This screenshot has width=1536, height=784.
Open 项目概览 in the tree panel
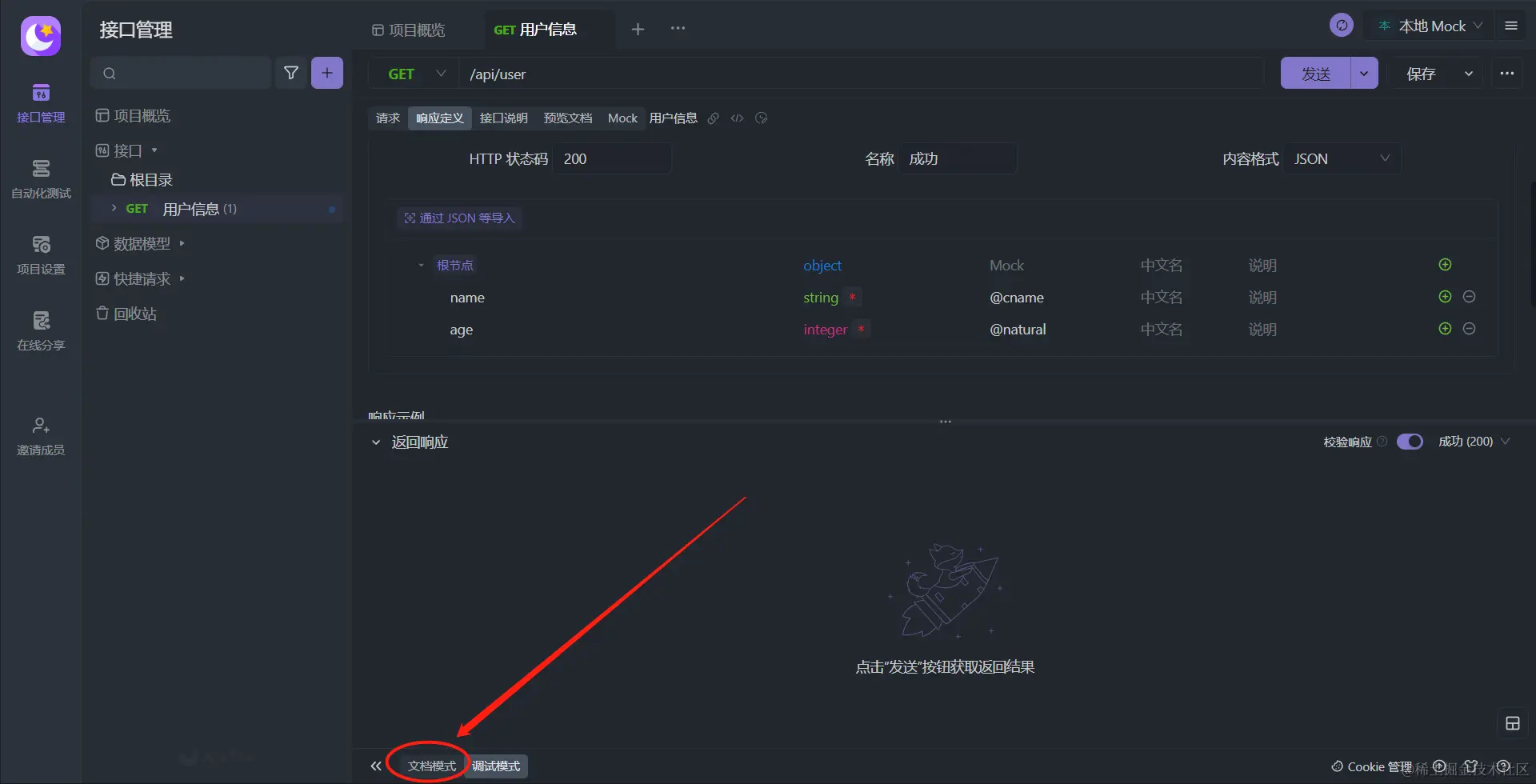click(133, 116)
